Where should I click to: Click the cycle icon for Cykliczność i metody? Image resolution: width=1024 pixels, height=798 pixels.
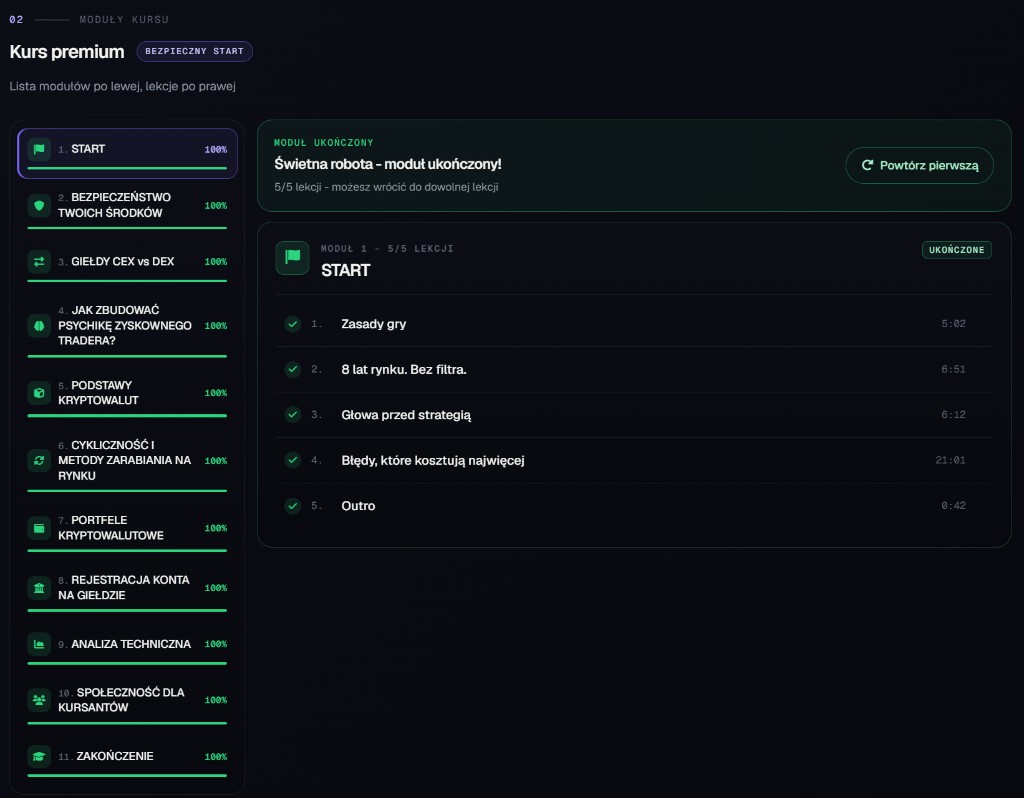coord(39,460)
